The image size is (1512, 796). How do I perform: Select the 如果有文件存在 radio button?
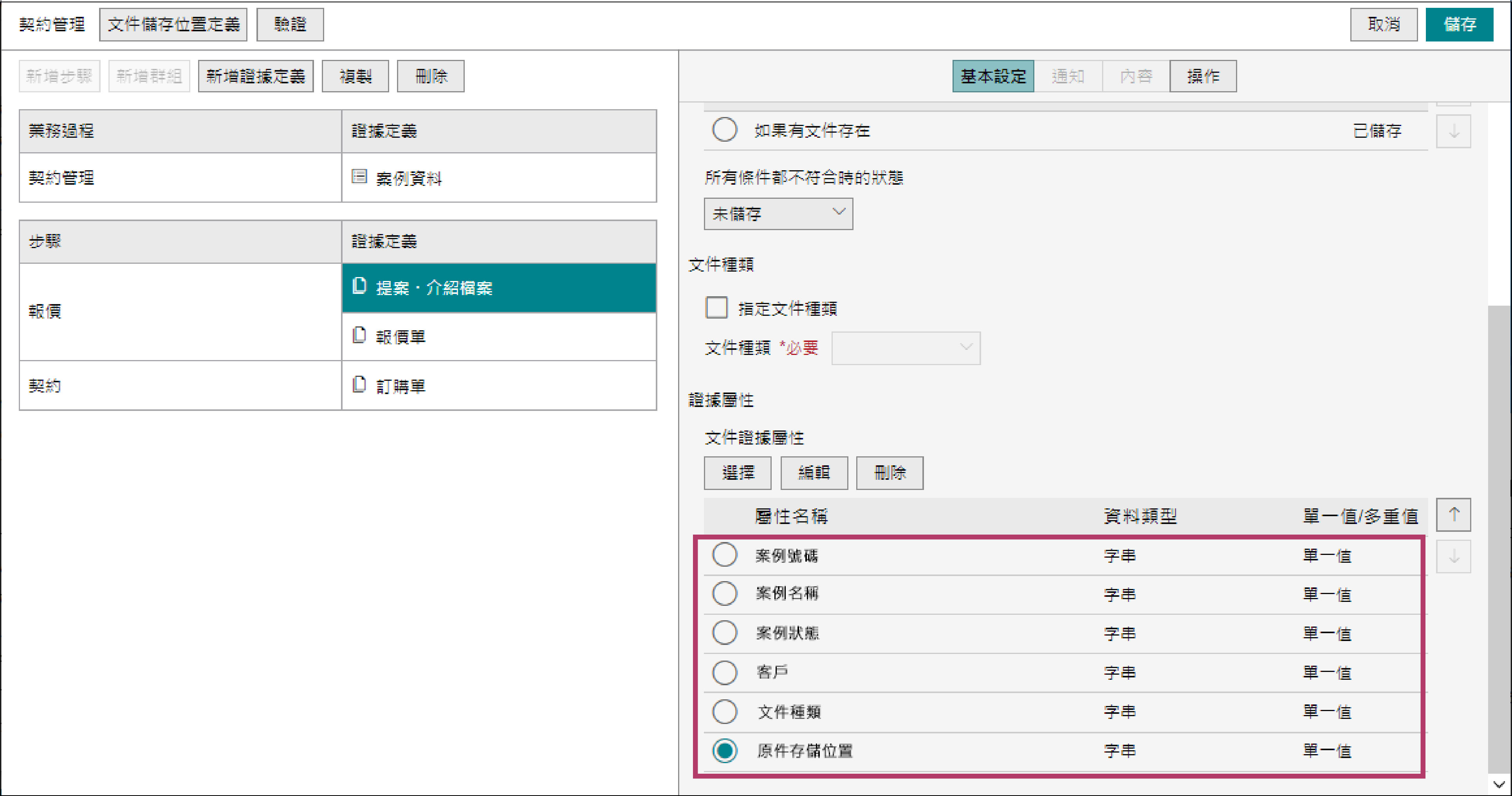tap(724, 130)
